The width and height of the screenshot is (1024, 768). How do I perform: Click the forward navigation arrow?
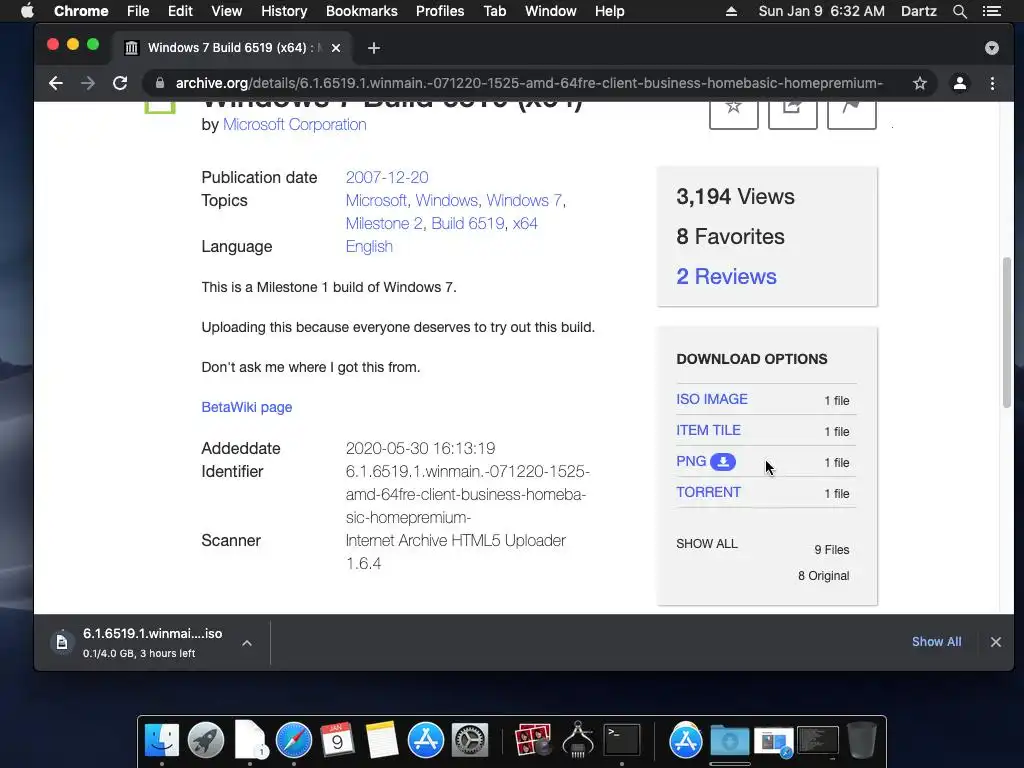coord(88,83)
